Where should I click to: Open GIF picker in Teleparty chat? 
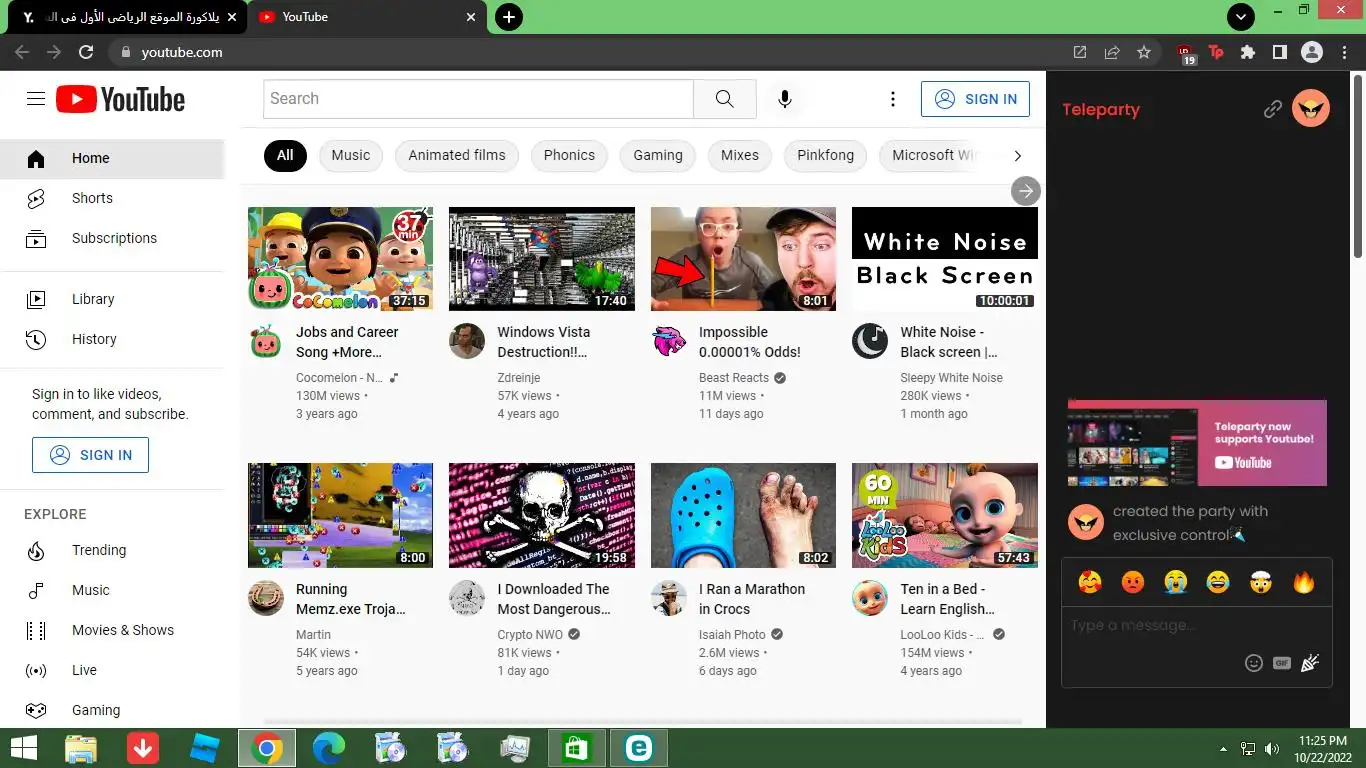pos(1282,663)
